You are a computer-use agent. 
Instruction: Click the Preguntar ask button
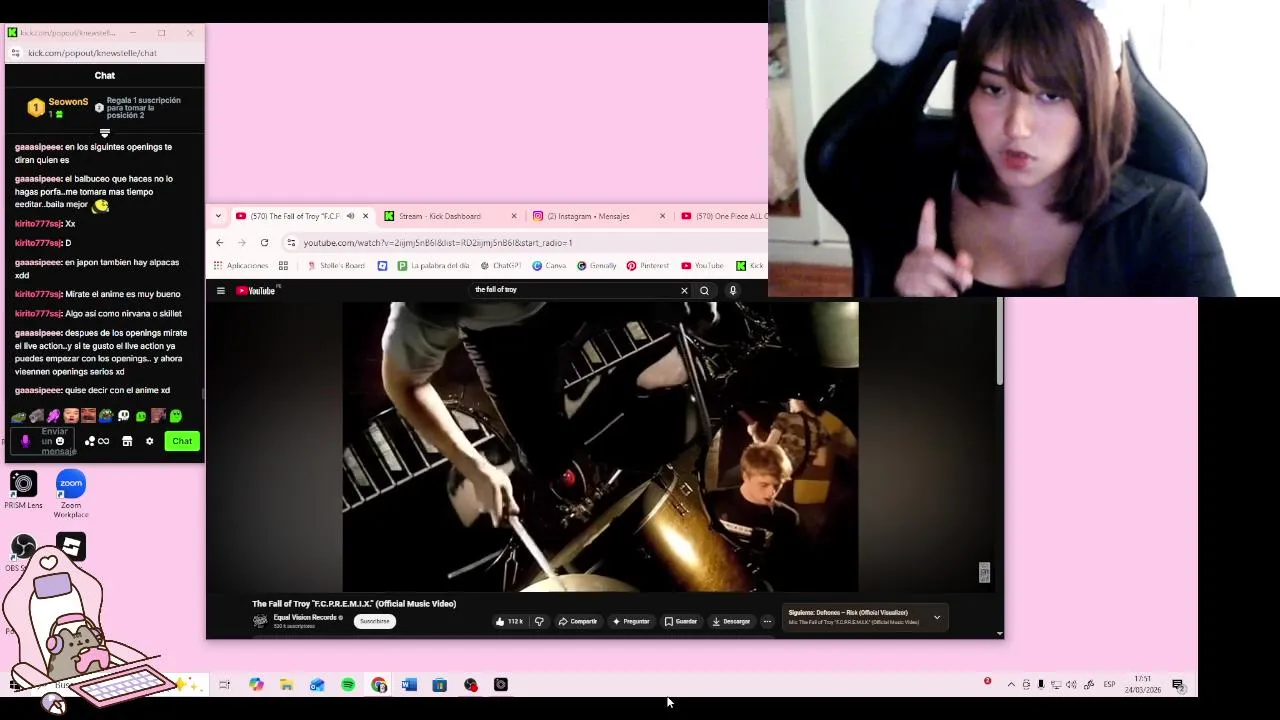[631, 622]
